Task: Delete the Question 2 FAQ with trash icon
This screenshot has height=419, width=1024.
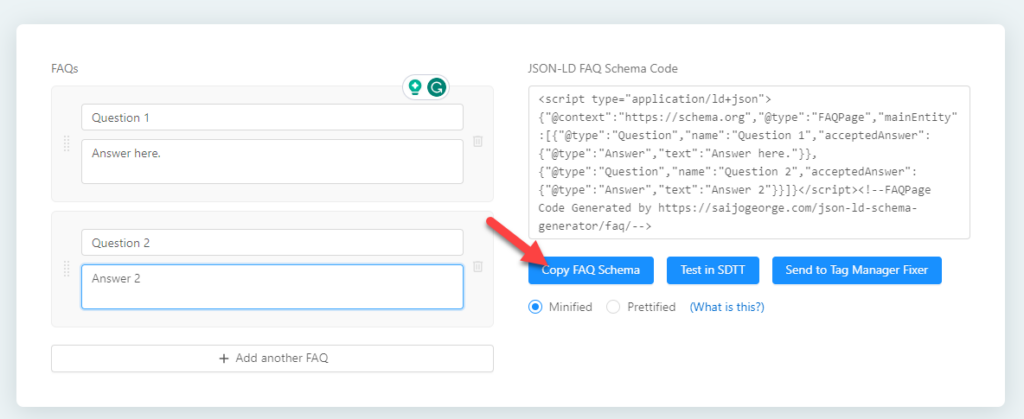Action: 478,266
